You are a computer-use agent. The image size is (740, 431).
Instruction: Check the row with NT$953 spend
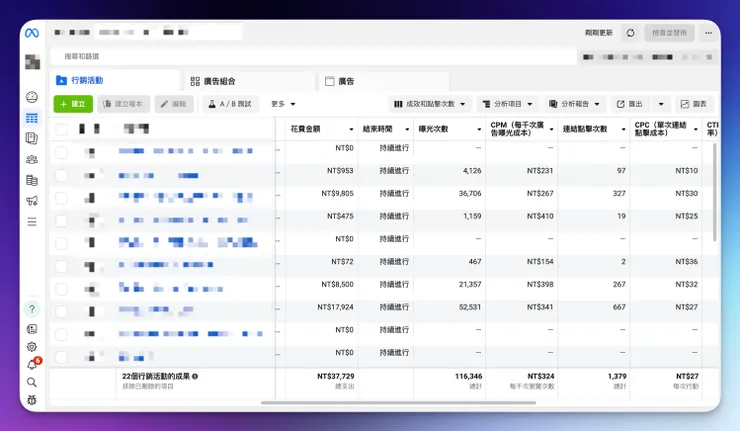pos(61,175)
